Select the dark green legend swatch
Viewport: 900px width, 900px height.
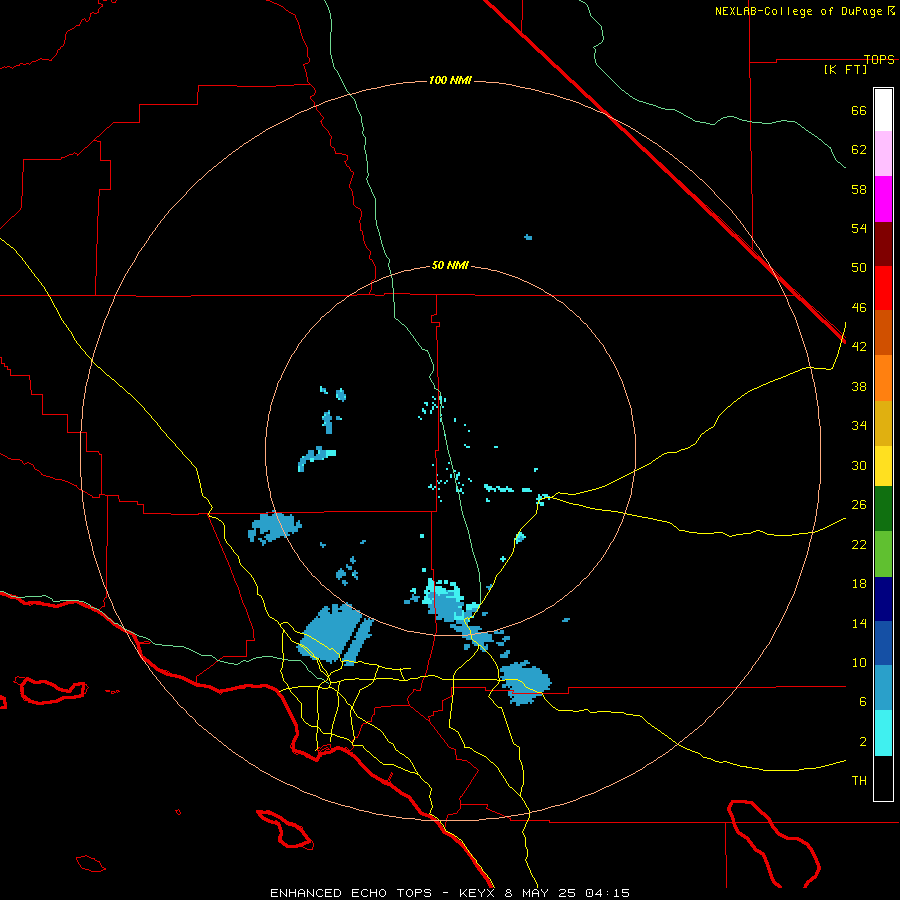(x=883, y=508)
